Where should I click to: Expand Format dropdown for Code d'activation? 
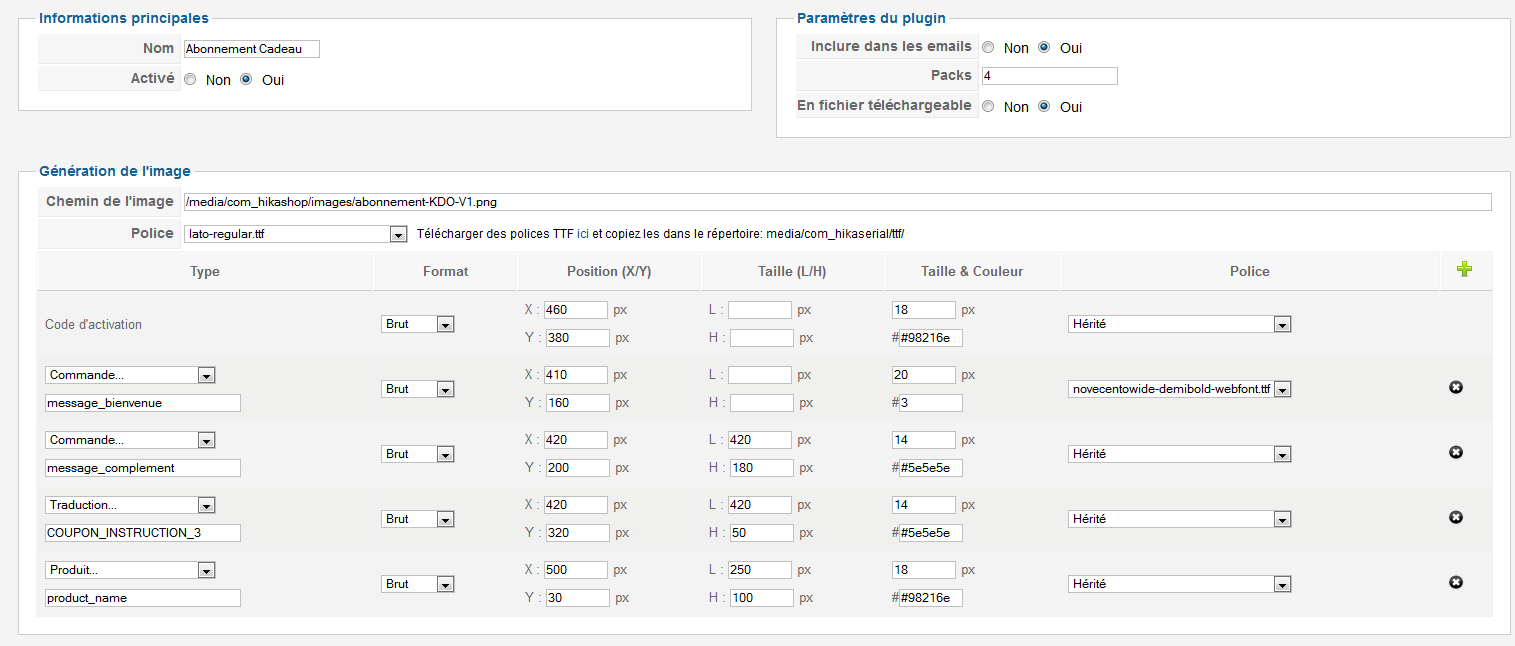(418, 324)
